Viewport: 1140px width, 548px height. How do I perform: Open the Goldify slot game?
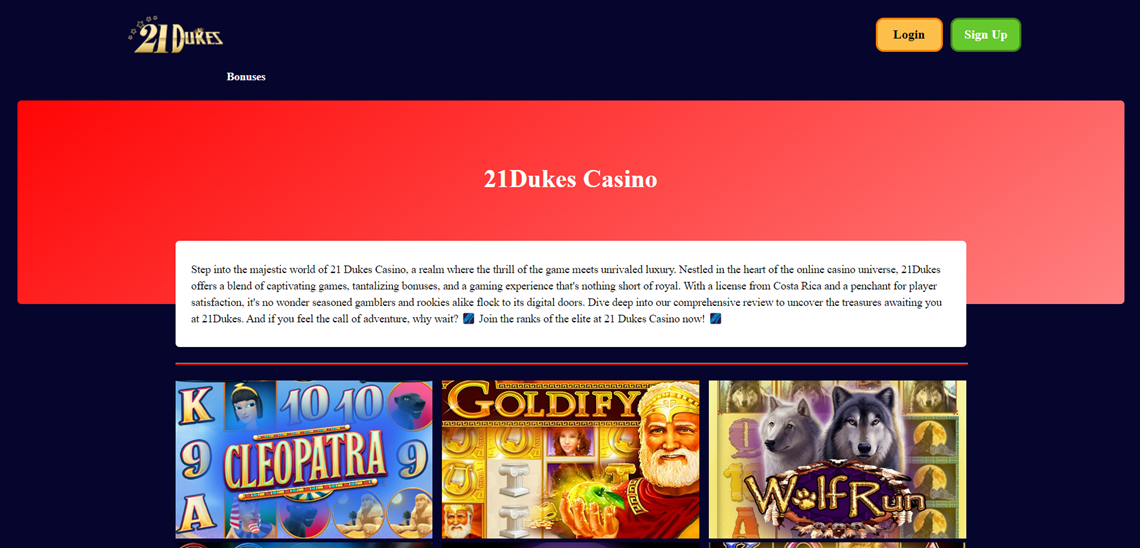coord(571,459)
